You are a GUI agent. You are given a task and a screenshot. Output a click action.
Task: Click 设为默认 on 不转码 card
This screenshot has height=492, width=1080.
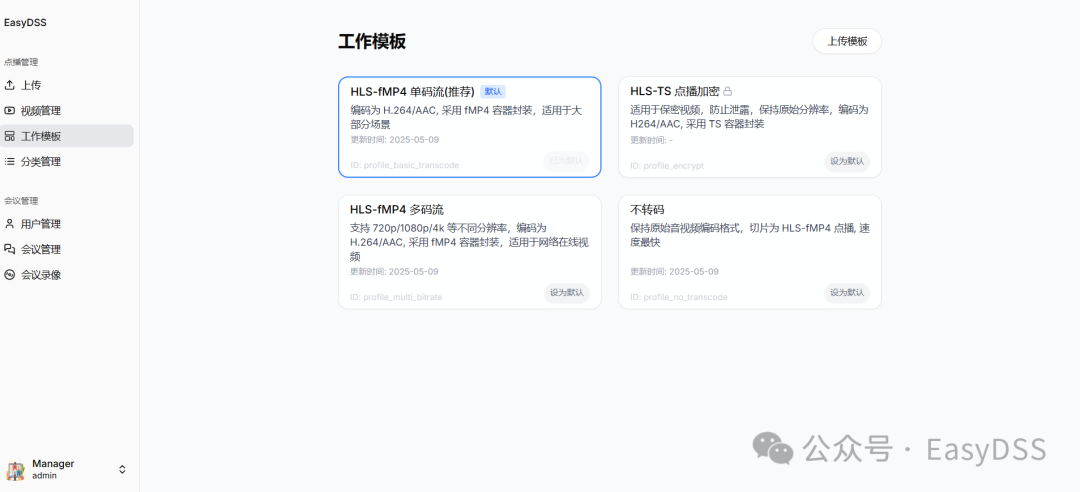[847, 293]
